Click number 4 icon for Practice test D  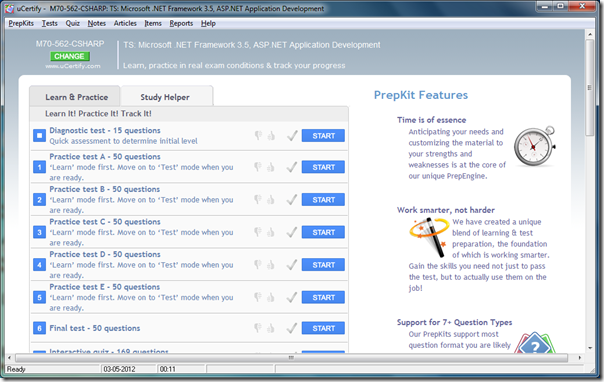click(39, 265)
